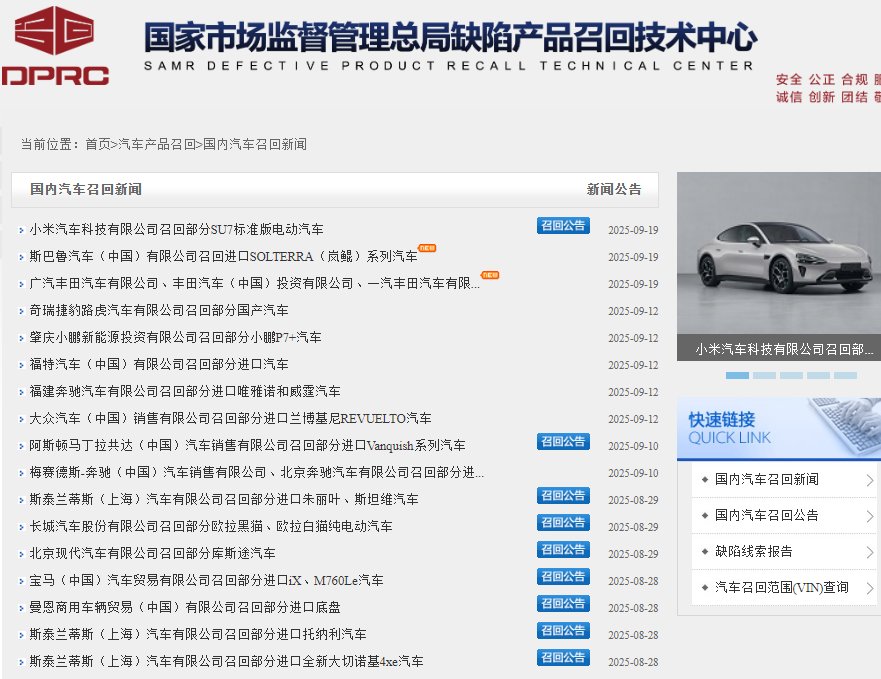881x679 pixels.
Task: Click 召回公告 badge for 曼恩商用车 row
Action: (563, 604)
